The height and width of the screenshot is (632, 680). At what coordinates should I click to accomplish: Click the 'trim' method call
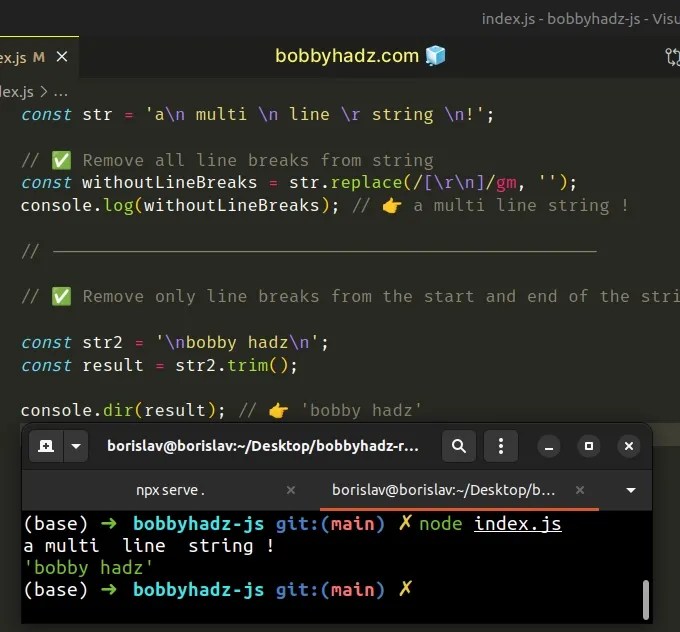tap(248, 365)
